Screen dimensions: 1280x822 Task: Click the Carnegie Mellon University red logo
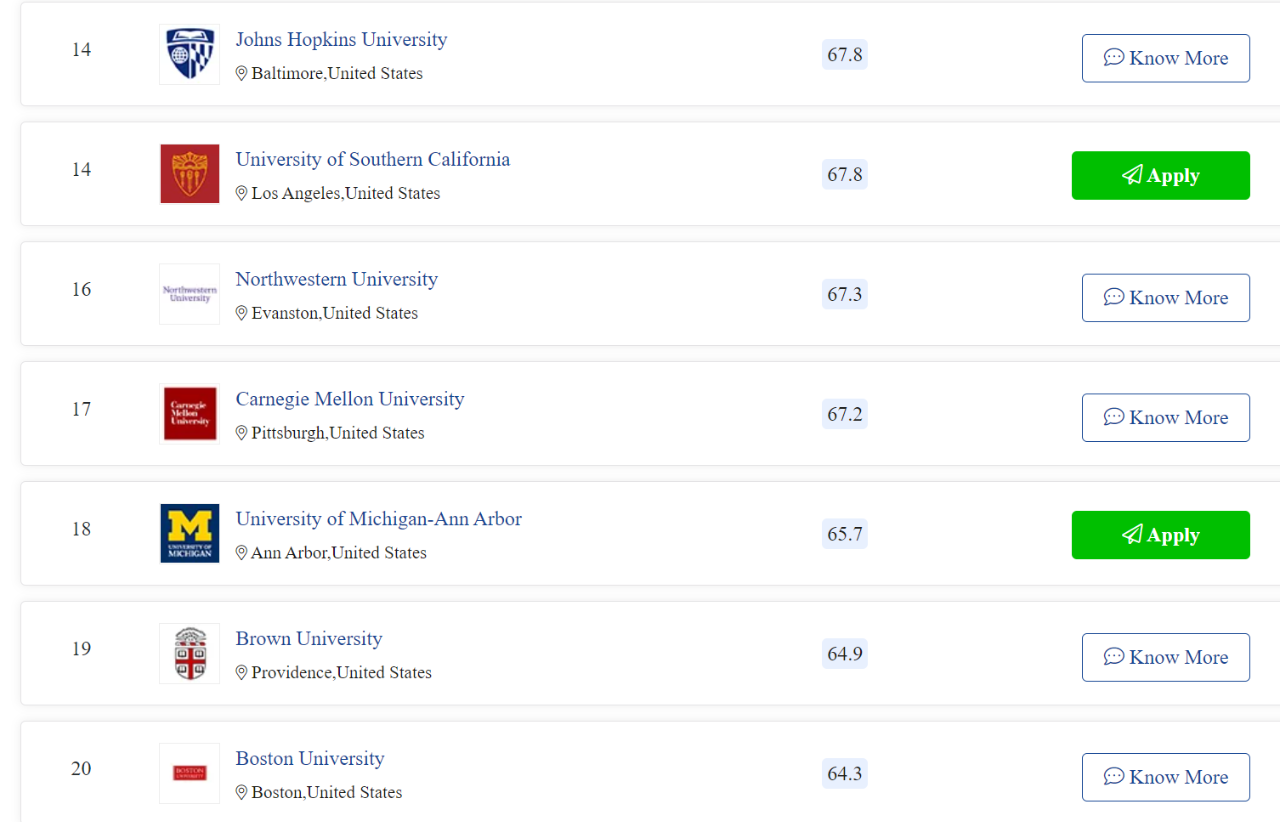[x=189, y=414]
